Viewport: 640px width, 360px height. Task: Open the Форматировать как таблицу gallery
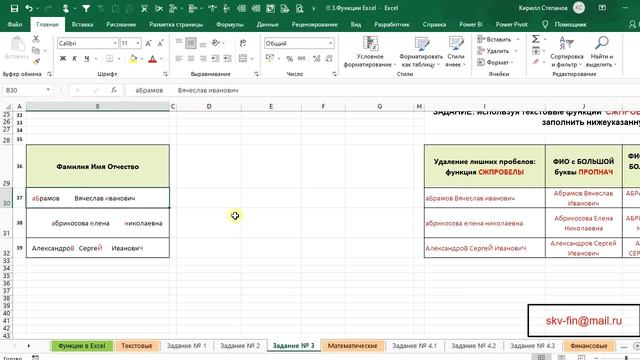[421, 52]
